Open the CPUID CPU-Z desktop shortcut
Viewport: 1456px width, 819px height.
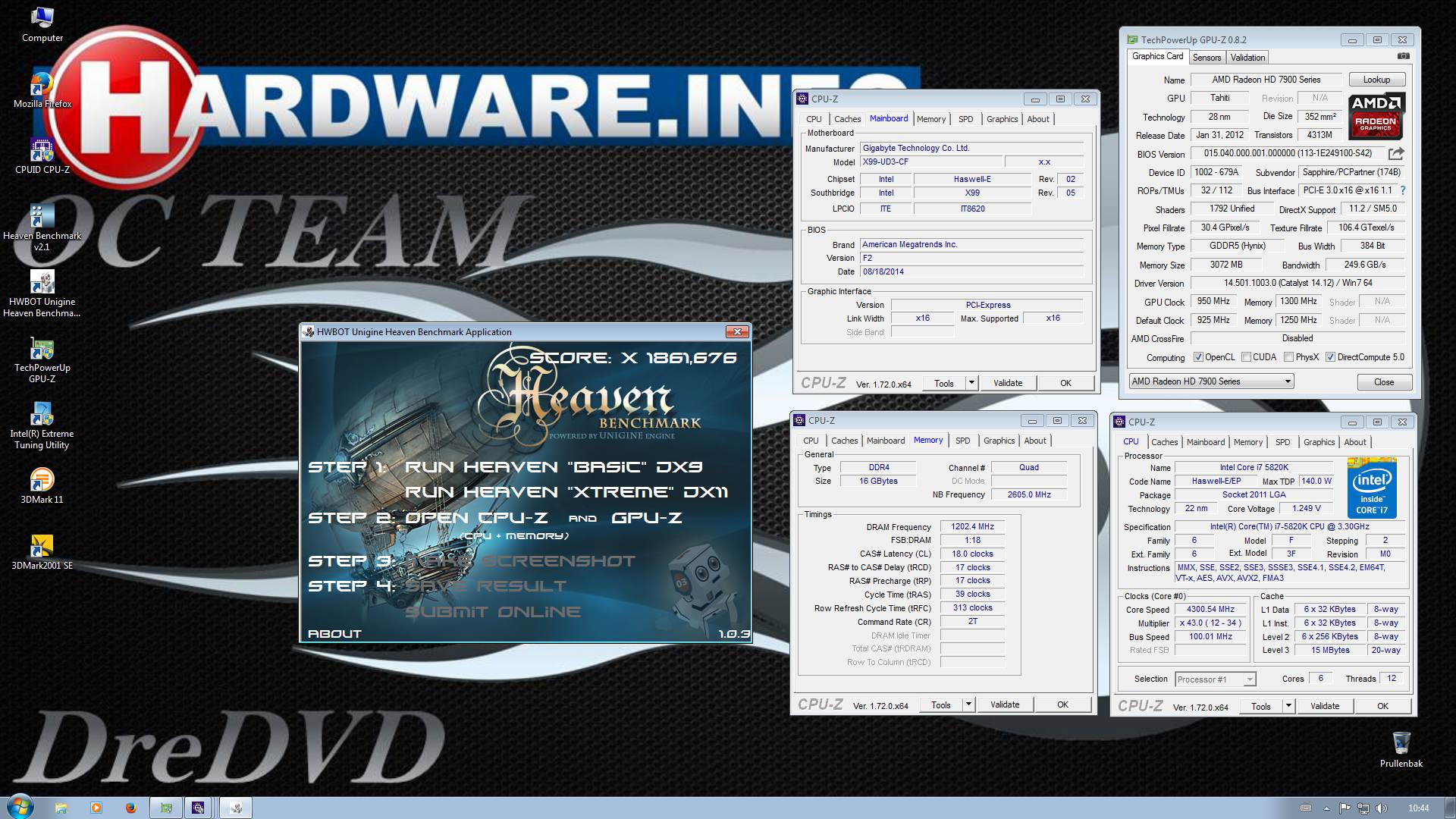42,155
